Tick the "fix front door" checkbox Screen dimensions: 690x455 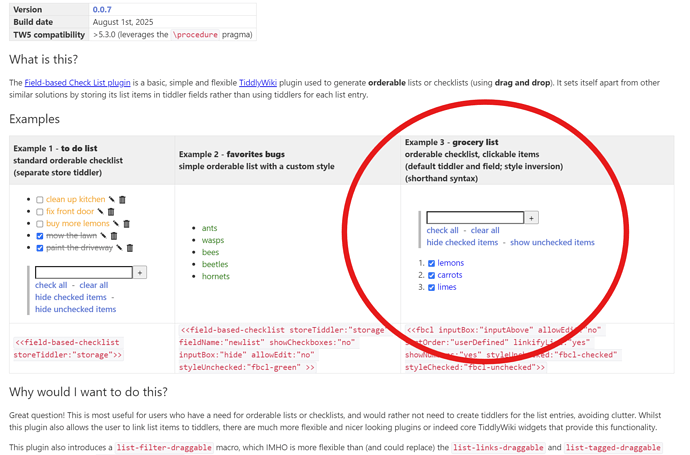point(40,212)
